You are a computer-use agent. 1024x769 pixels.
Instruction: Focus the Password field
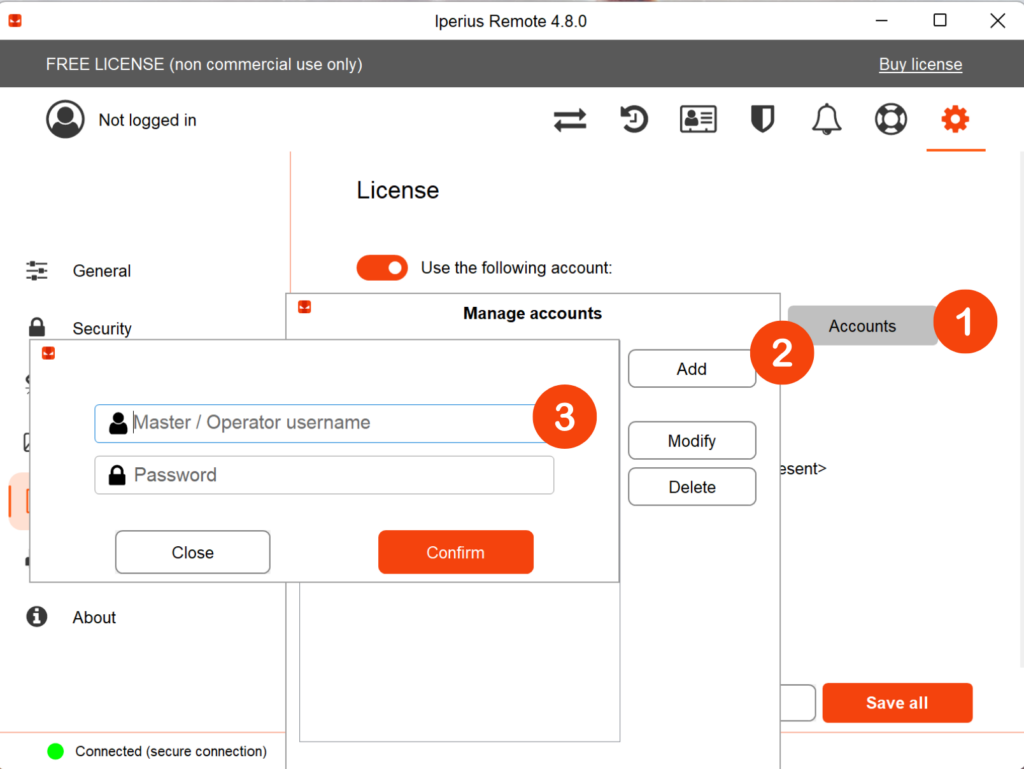(x=324, y=475)
